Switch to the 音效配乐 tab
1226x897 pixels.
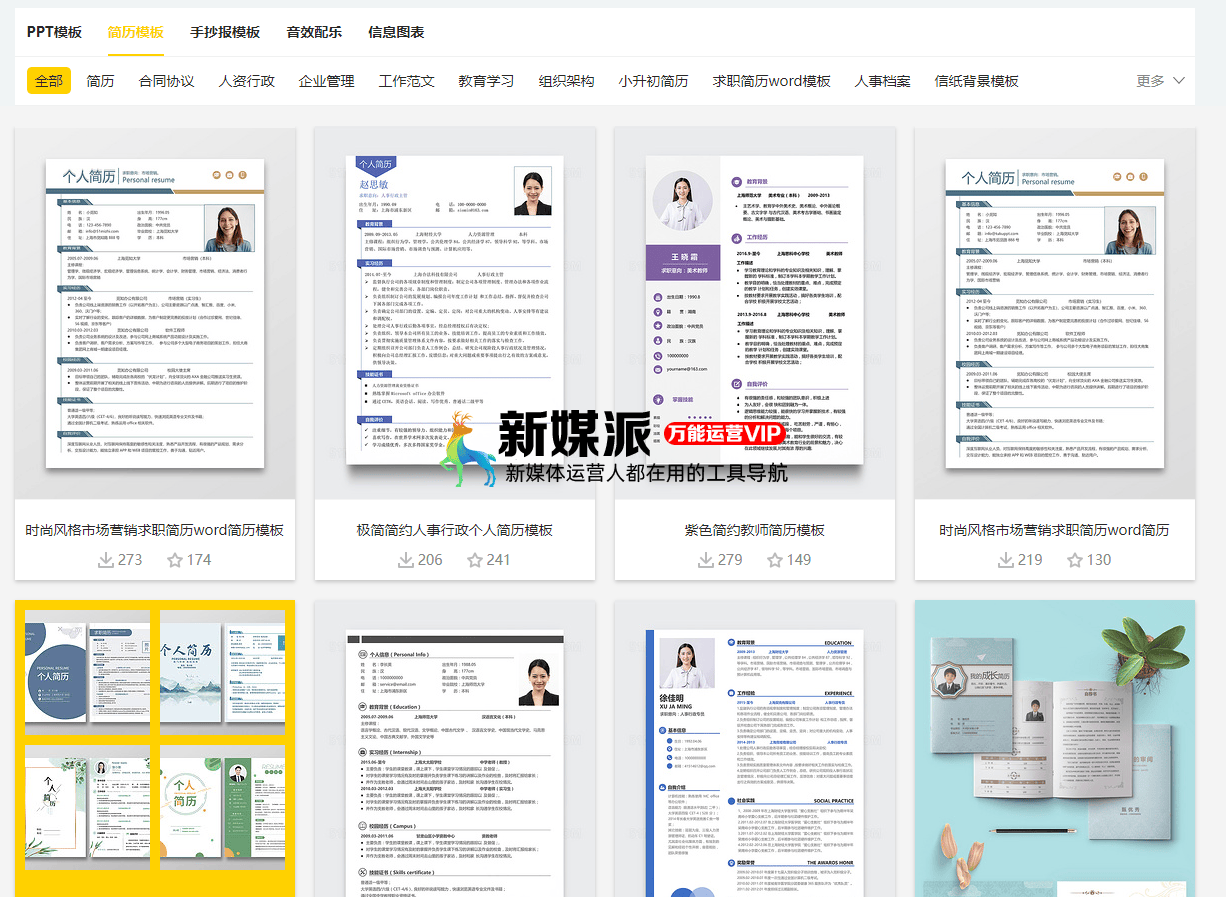(x=314, y=32)
